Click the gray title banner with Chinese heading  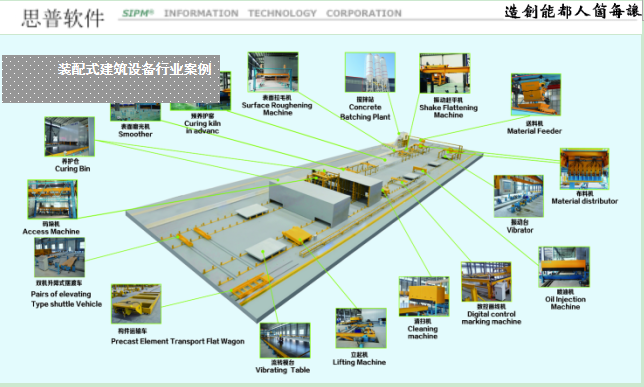pyautogui.click(x=111, y=79)
